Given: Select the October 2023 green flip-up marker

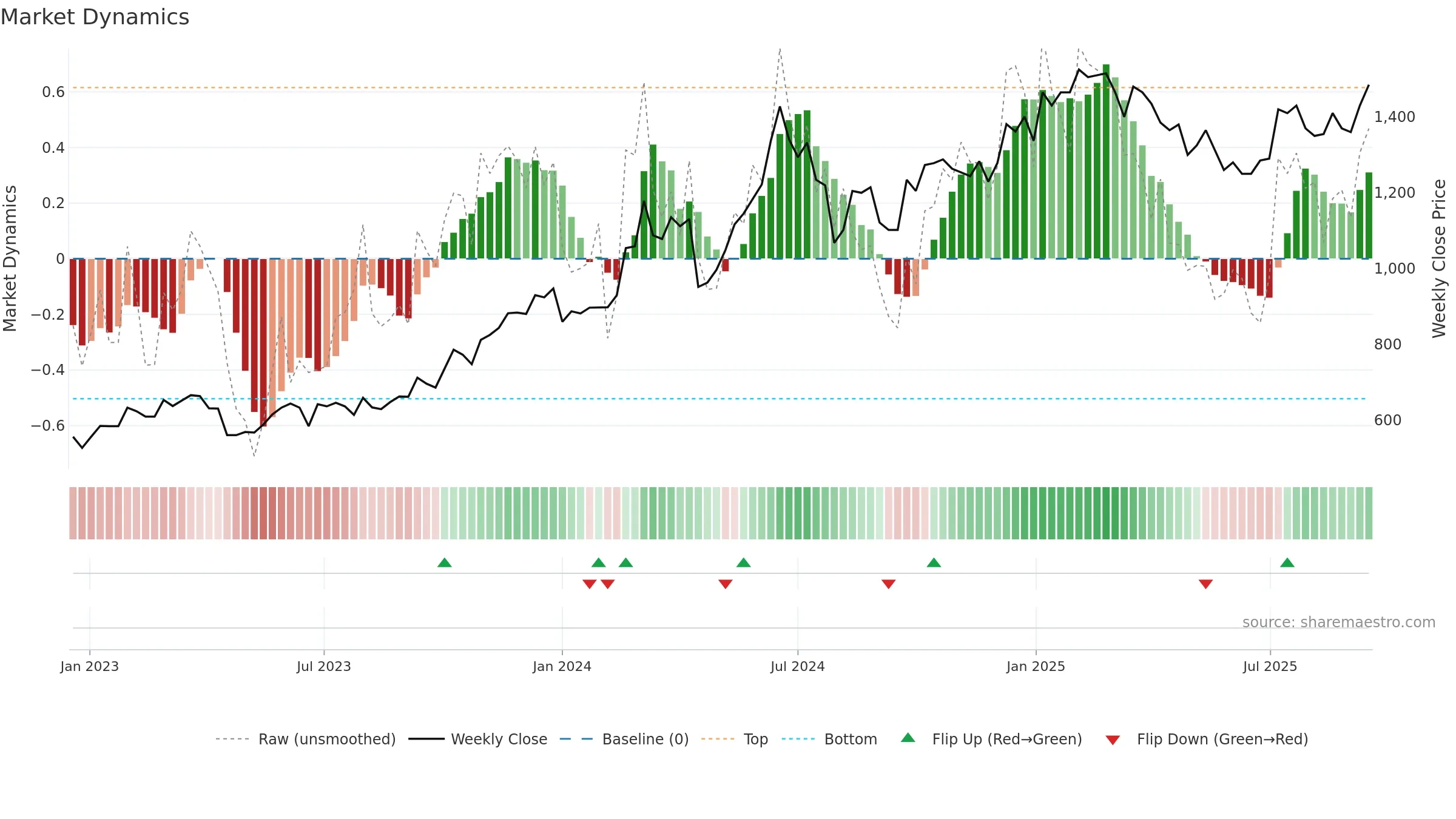Looking at the screenshot, I should 445,562.
